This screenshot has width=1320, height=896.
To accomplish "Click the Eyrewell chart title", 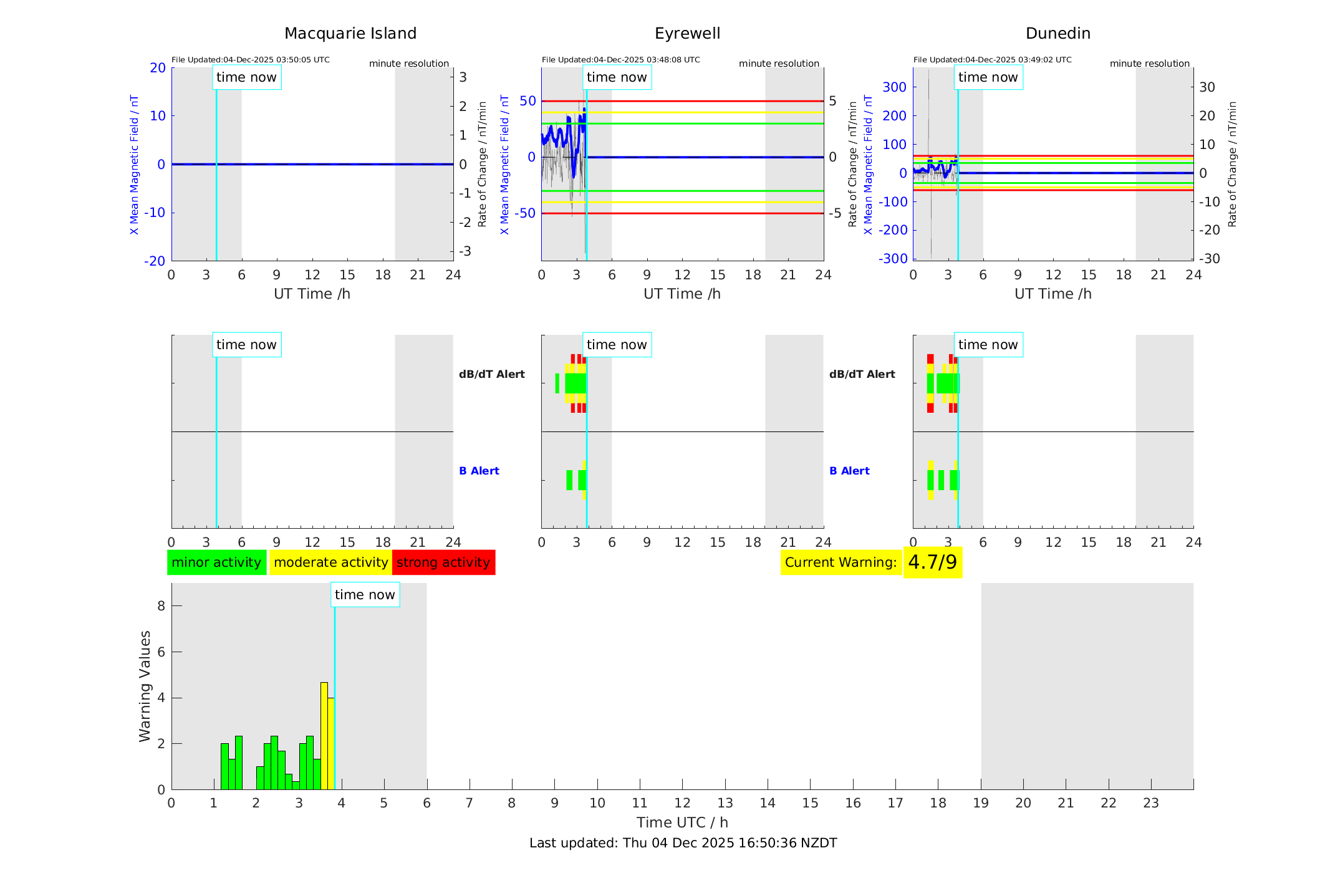I will pyautogui.click(x=687, y=34).
